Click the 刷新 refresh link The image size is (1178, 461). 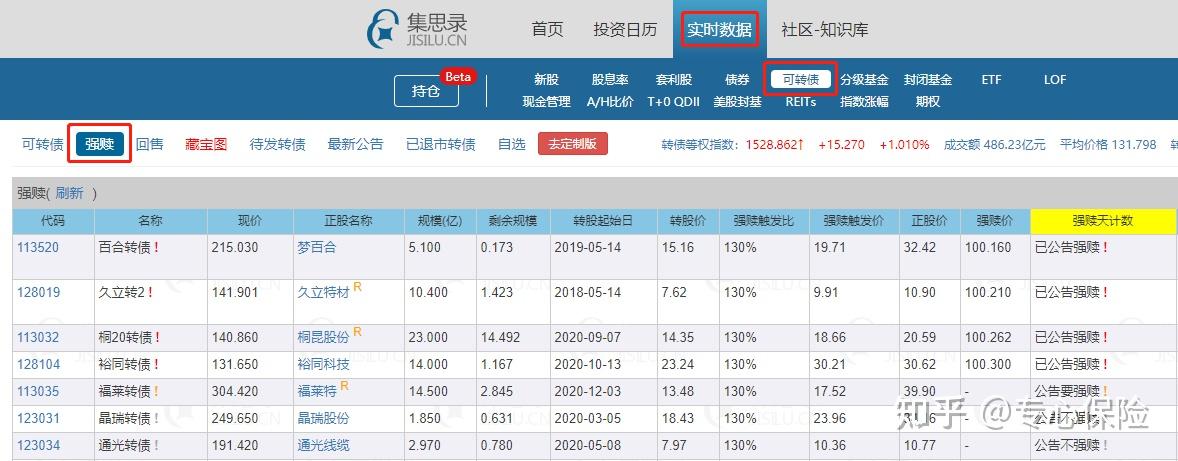69,193
